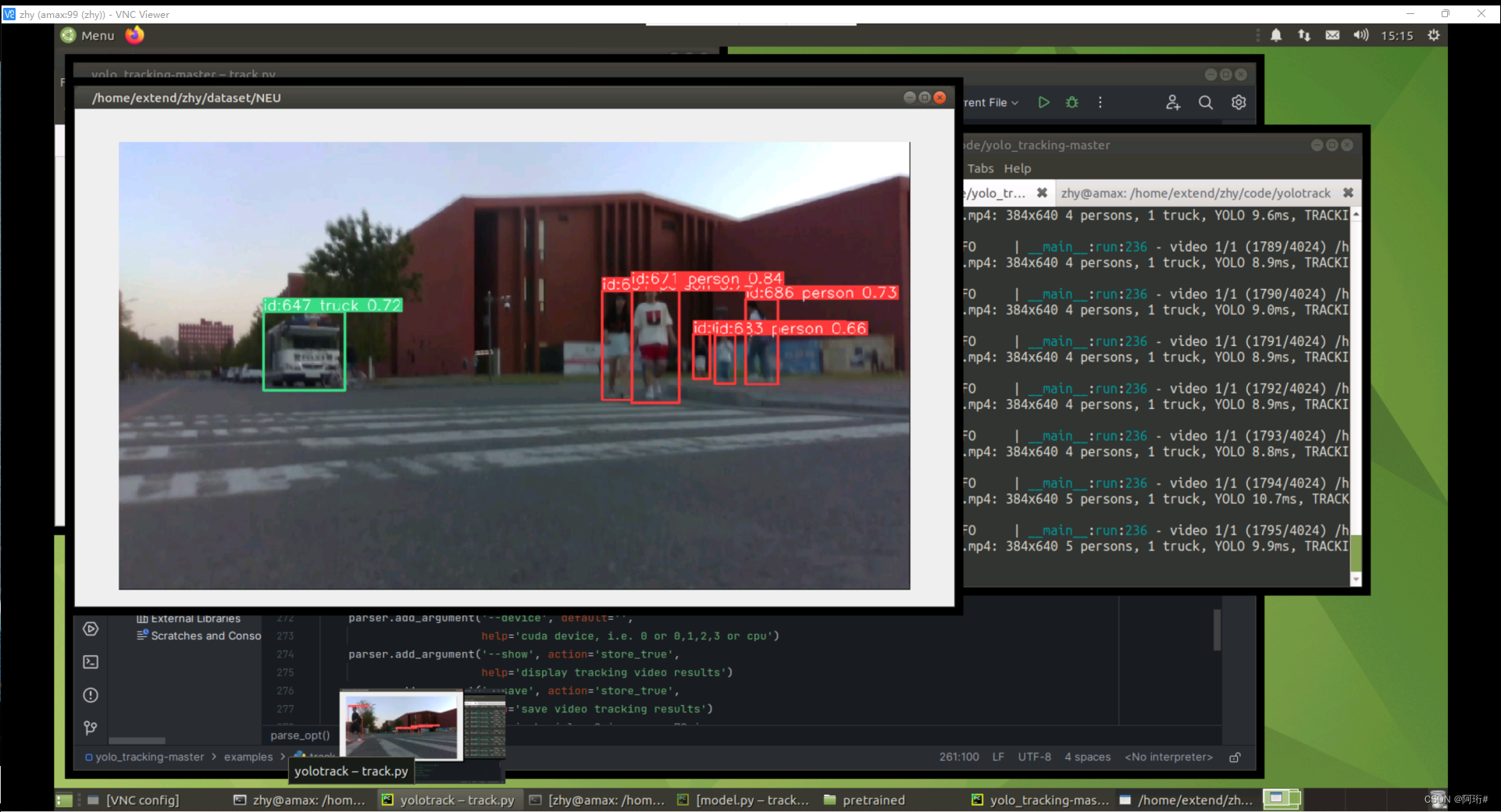Open the Problems view exclamation icon
The height and width of the screenshot is (812, 1501).
(x=91, y=695)
